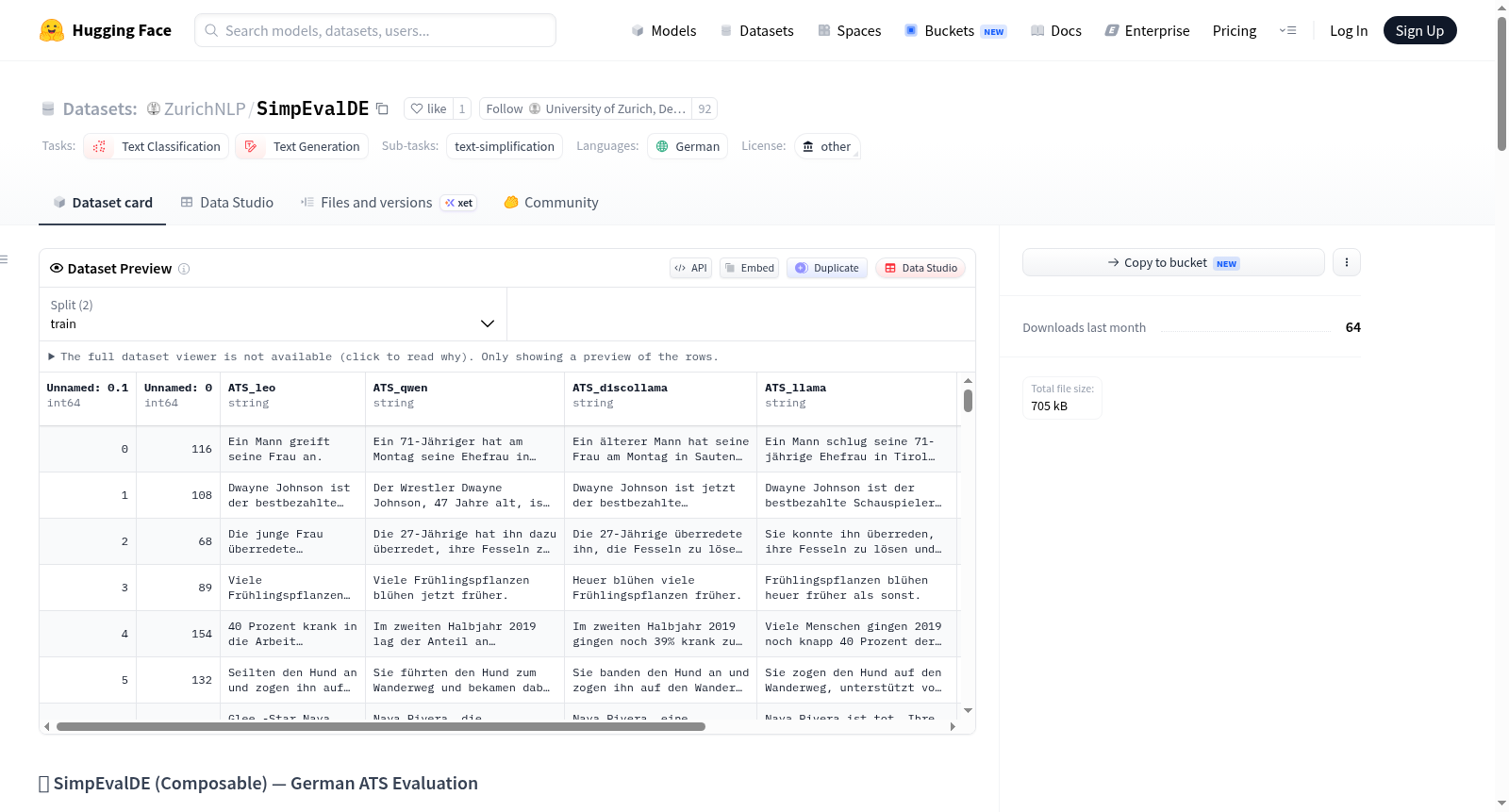Click the search magnifier icon
1509x812 pixels.
(212, 30)
